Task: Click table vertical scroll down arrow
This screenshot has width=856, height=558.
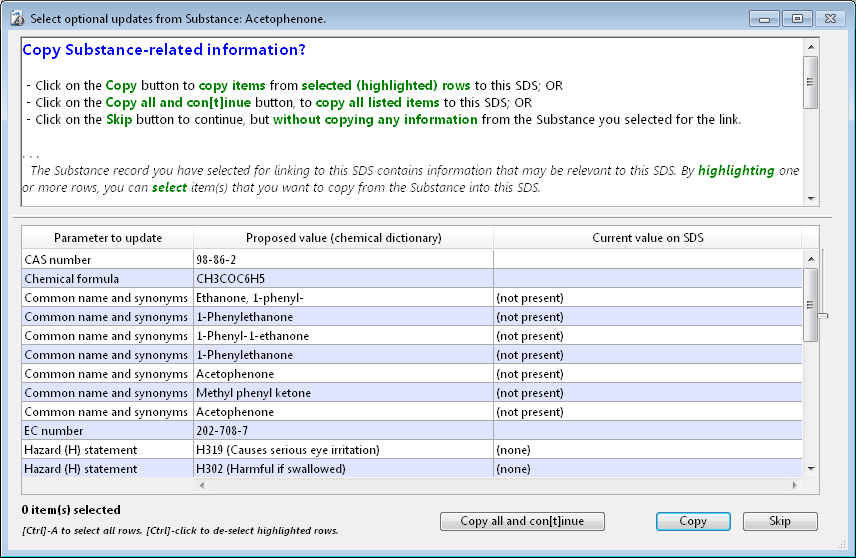Action: tap(811, 468)
